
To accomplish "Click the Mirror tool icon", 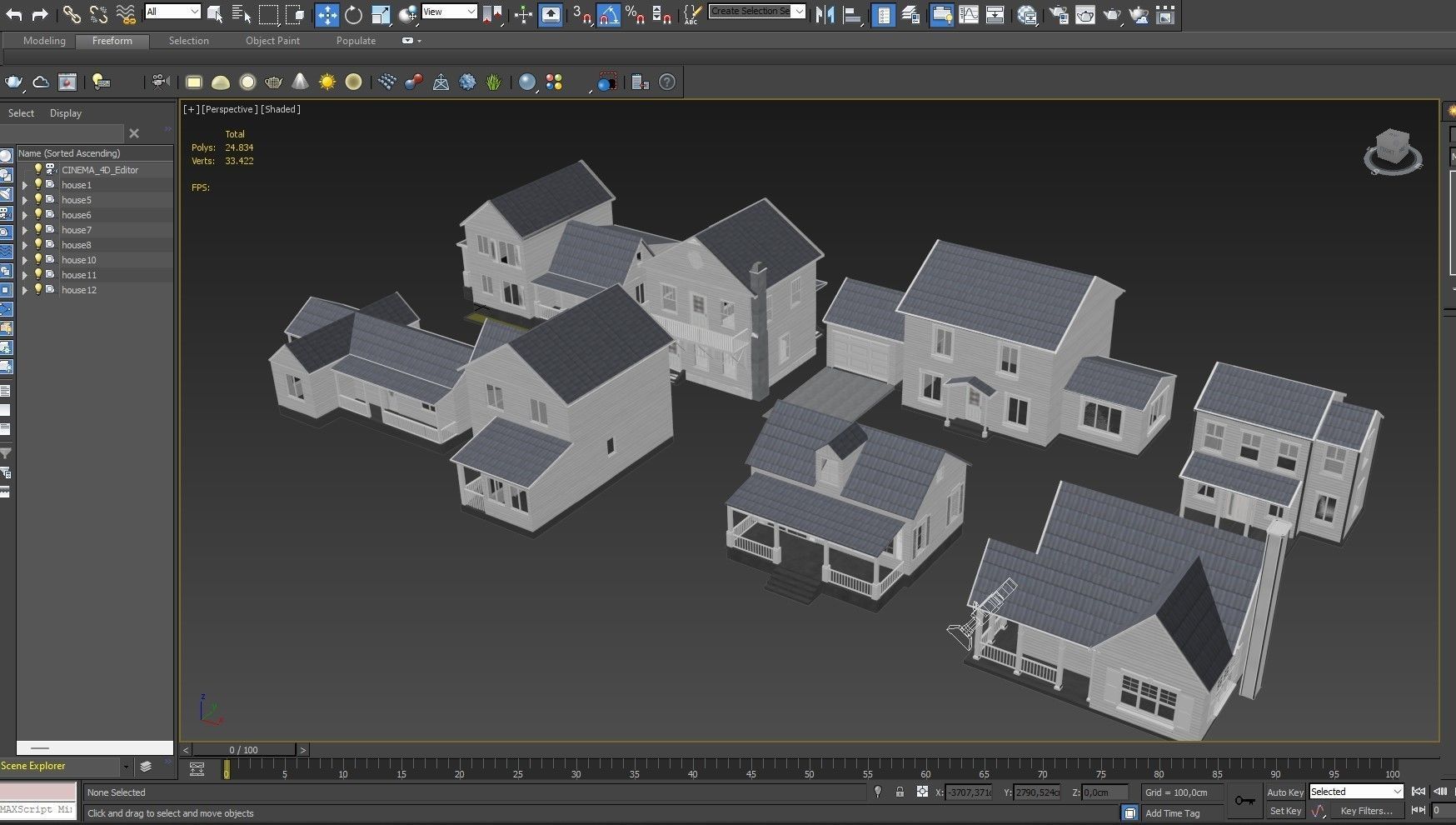I will click(825, 14).
